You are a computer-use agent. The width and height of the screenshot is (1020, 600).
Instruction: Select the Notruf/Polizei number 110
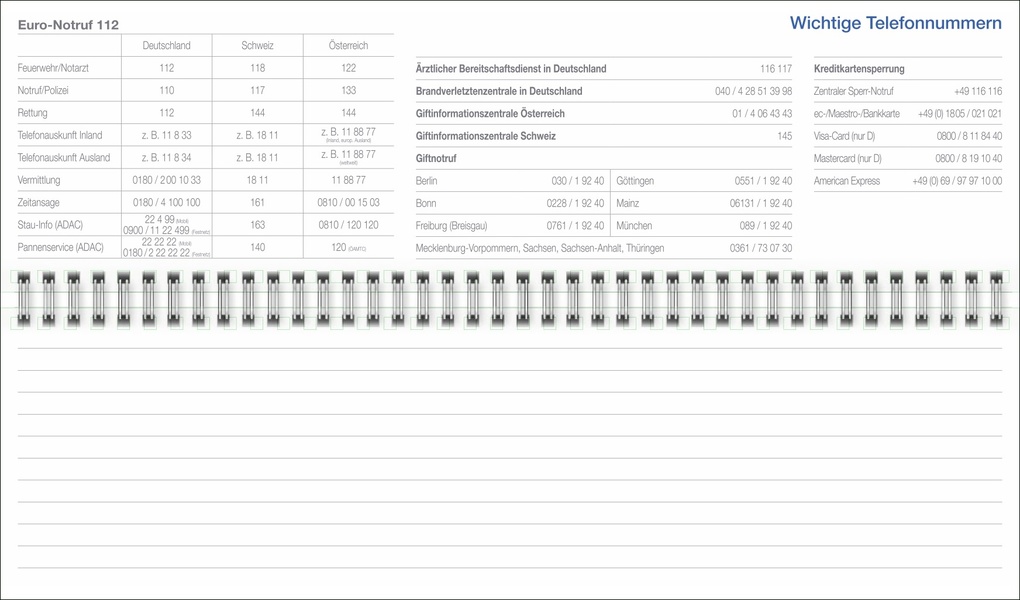tap(166, 90)
